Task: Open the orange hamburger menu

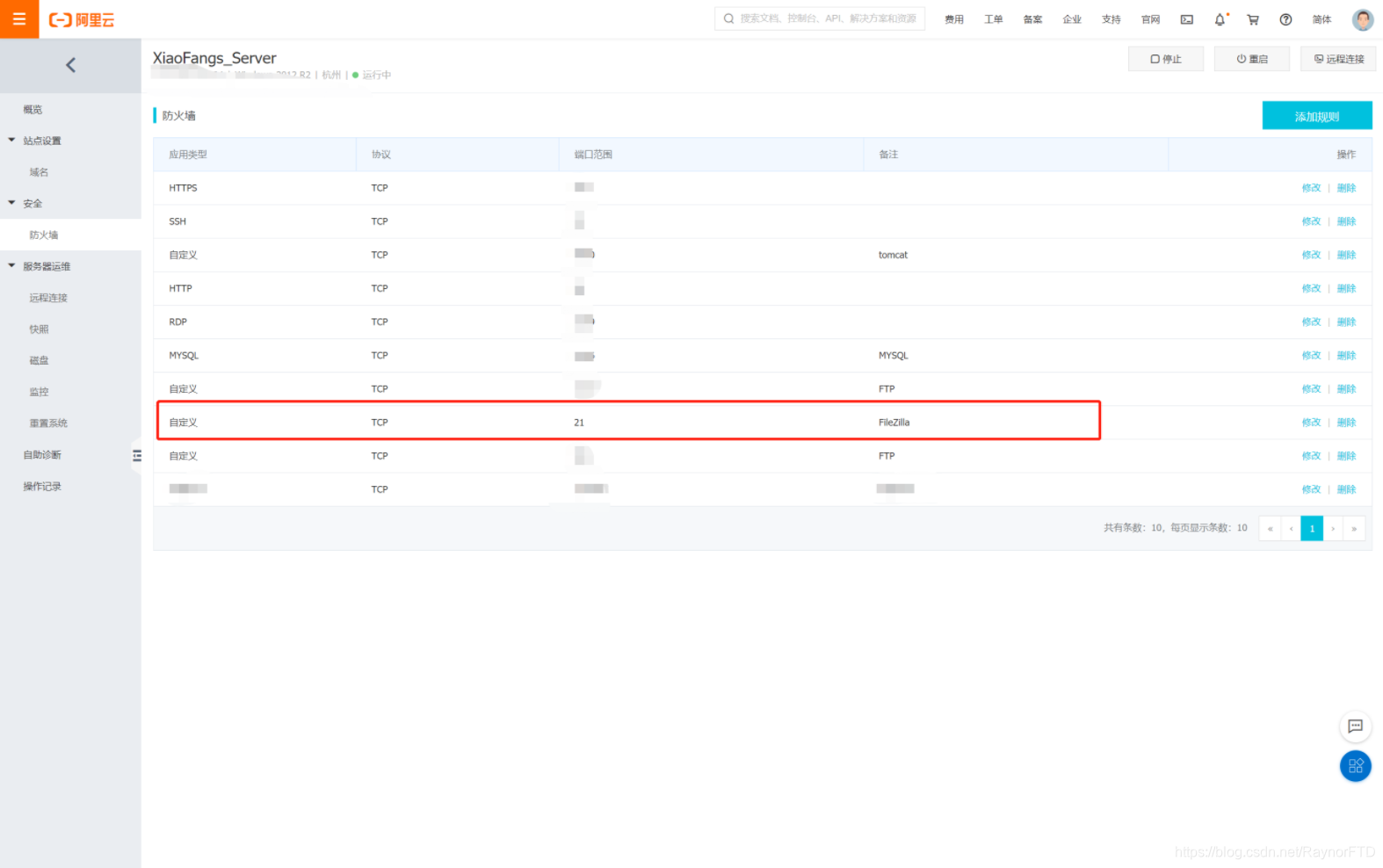Action: click(x=19, y=19)
